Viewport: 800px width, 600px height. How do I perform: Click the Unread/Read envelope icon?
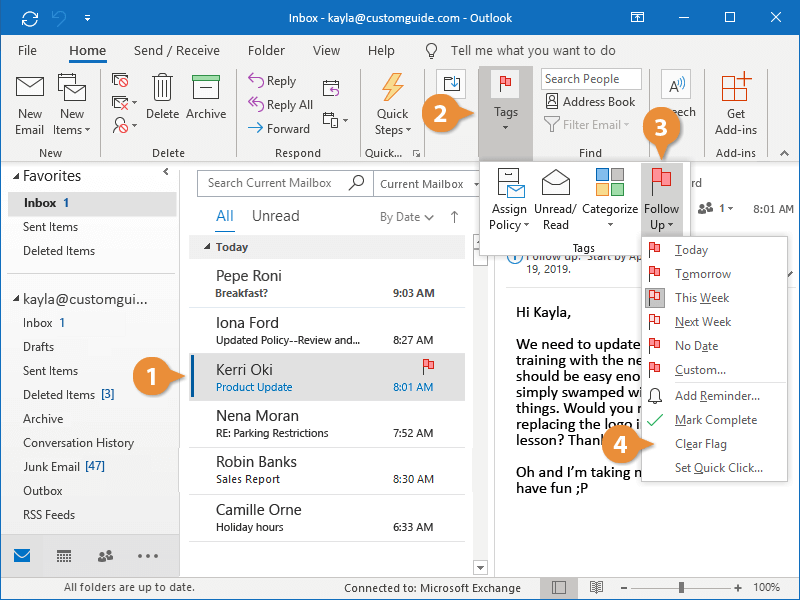click(555, 185)
